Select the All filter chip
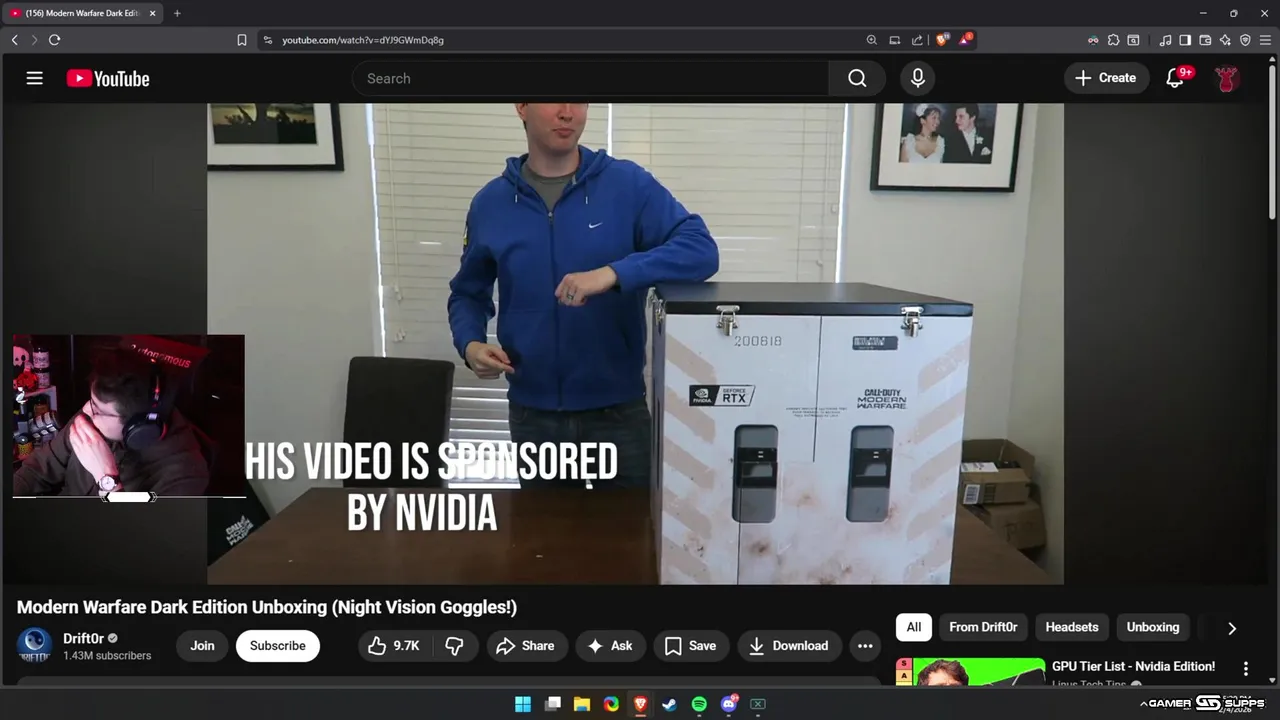 click(x=914, y=627)
